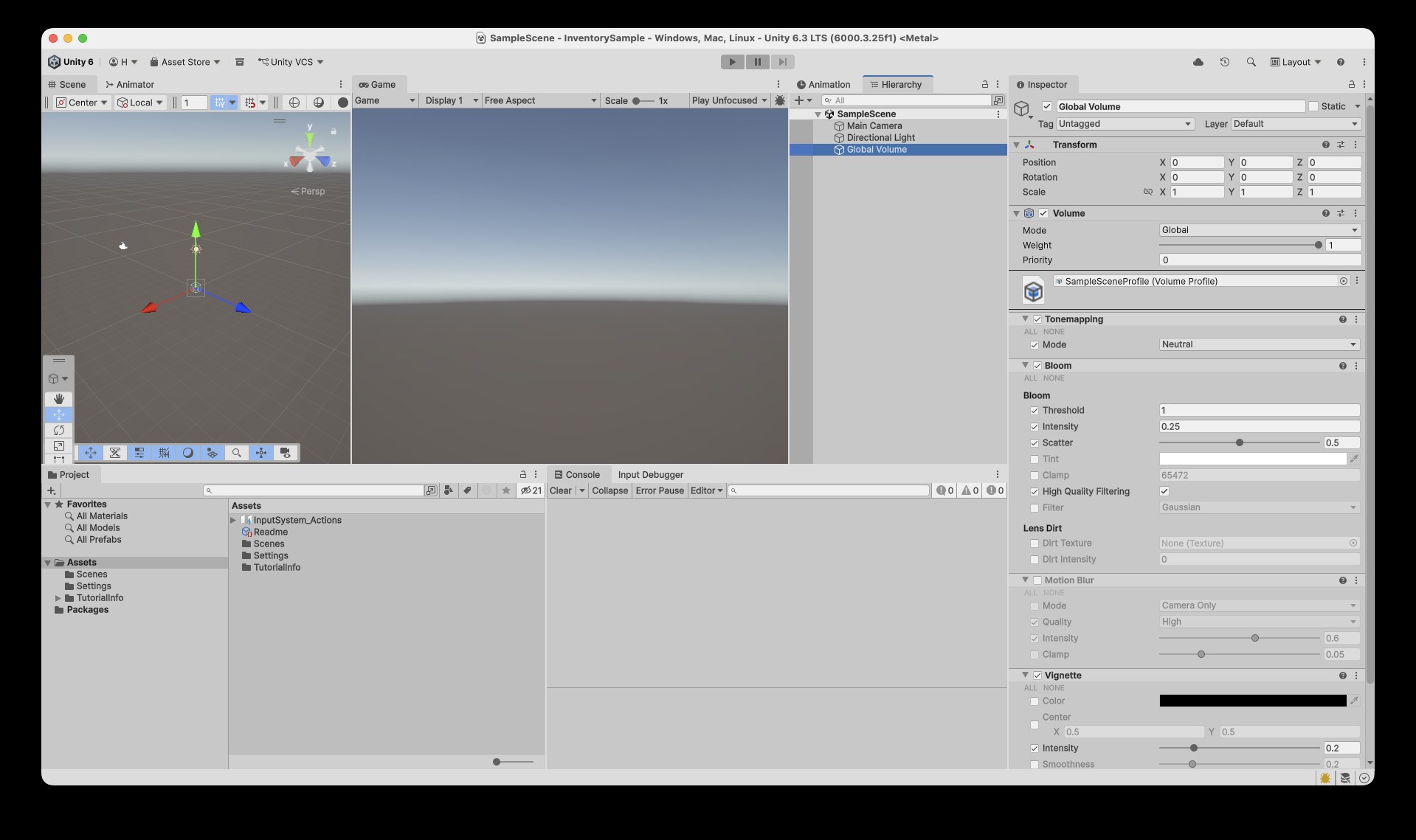Enable the Motion Blur override checkbox
This screenshot has height=840, width=1416.
pos(1037,580)
